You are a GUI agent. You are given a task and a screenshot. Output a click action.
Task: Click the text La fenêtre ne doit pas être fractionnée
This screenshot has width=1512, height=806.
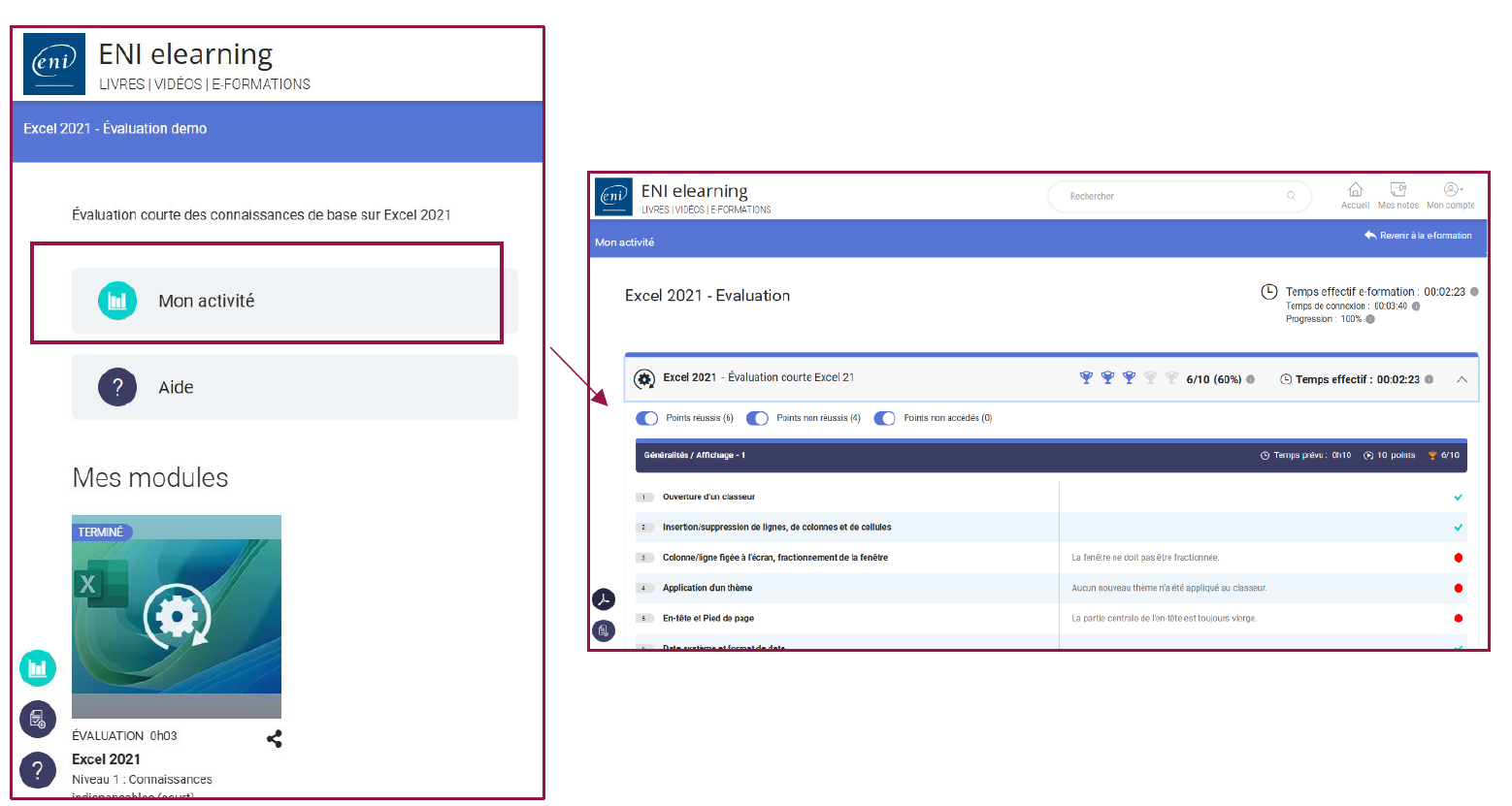coord(1145,558)
